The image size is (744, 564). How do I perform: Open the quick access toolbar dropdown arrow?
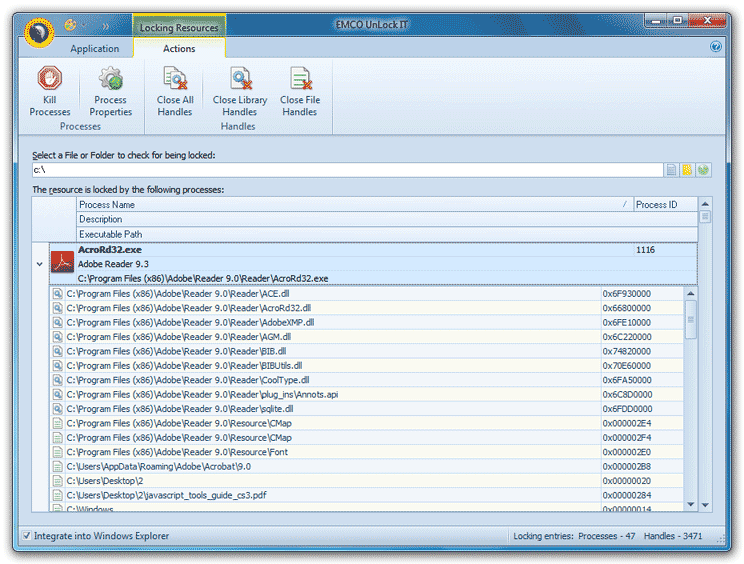84,25
